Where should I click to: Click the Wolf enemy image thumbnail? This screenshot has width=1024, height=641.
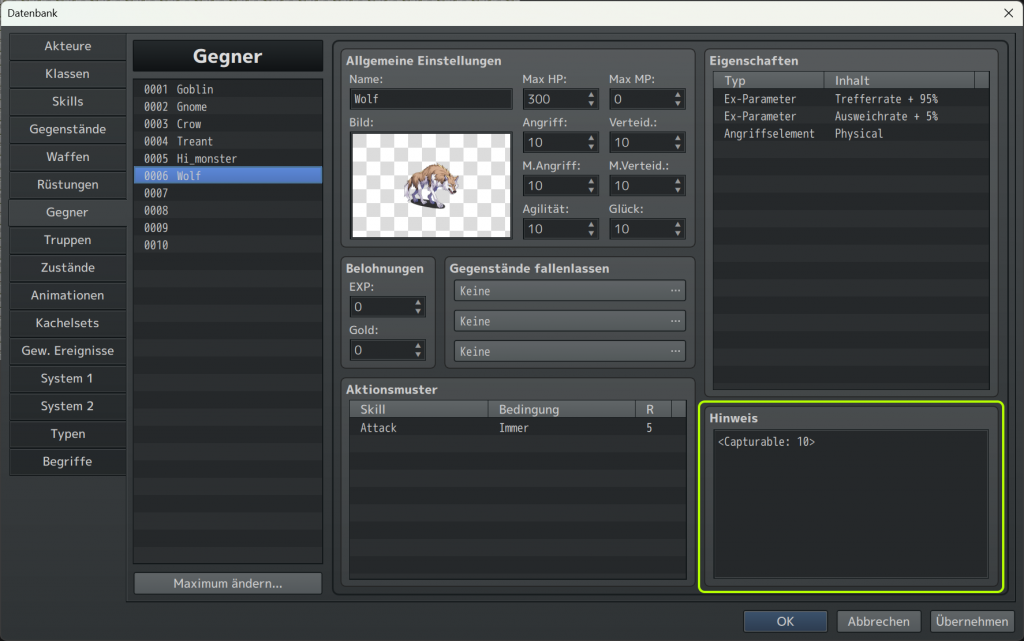tap(431, 185)
